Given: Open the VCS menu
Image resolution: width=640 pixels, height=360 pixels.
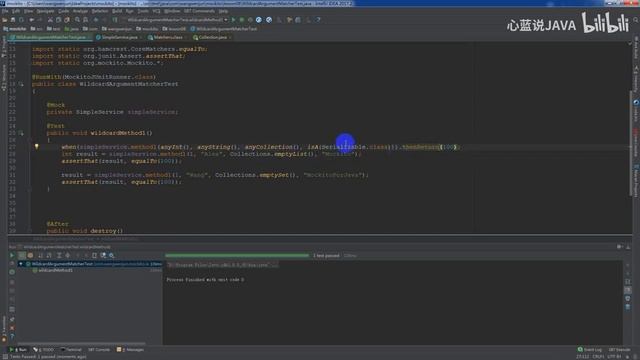Looking at the screenshot, I should tap(156, 11).
